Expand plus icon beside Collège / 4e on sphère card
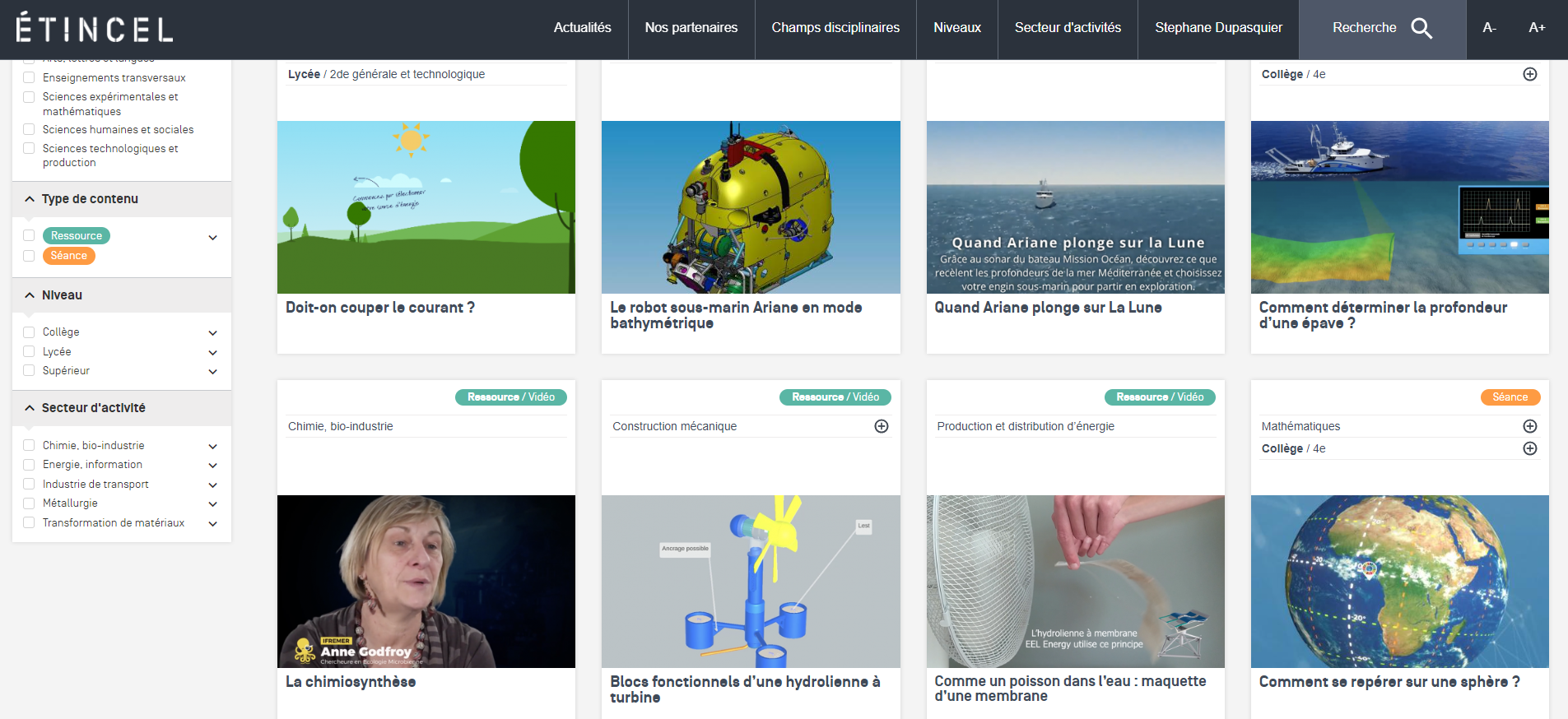 1530,448
